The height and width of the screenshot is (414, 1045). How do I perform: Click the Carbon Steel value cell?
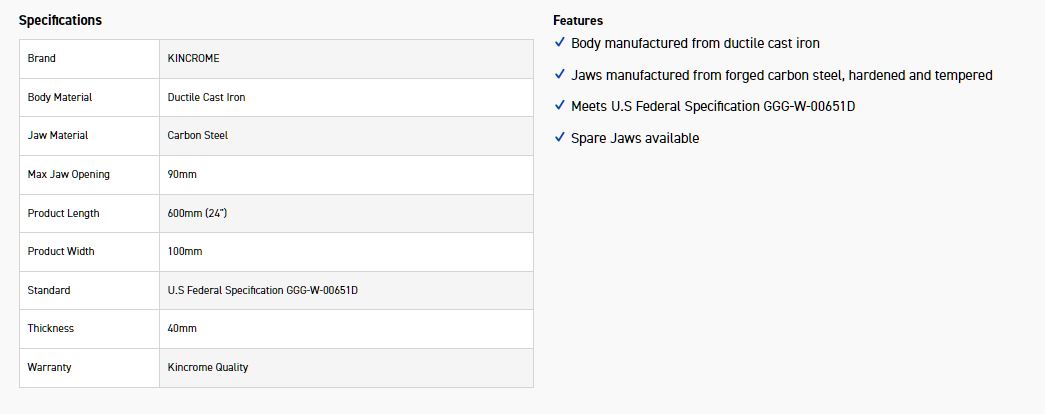(198, 135)
